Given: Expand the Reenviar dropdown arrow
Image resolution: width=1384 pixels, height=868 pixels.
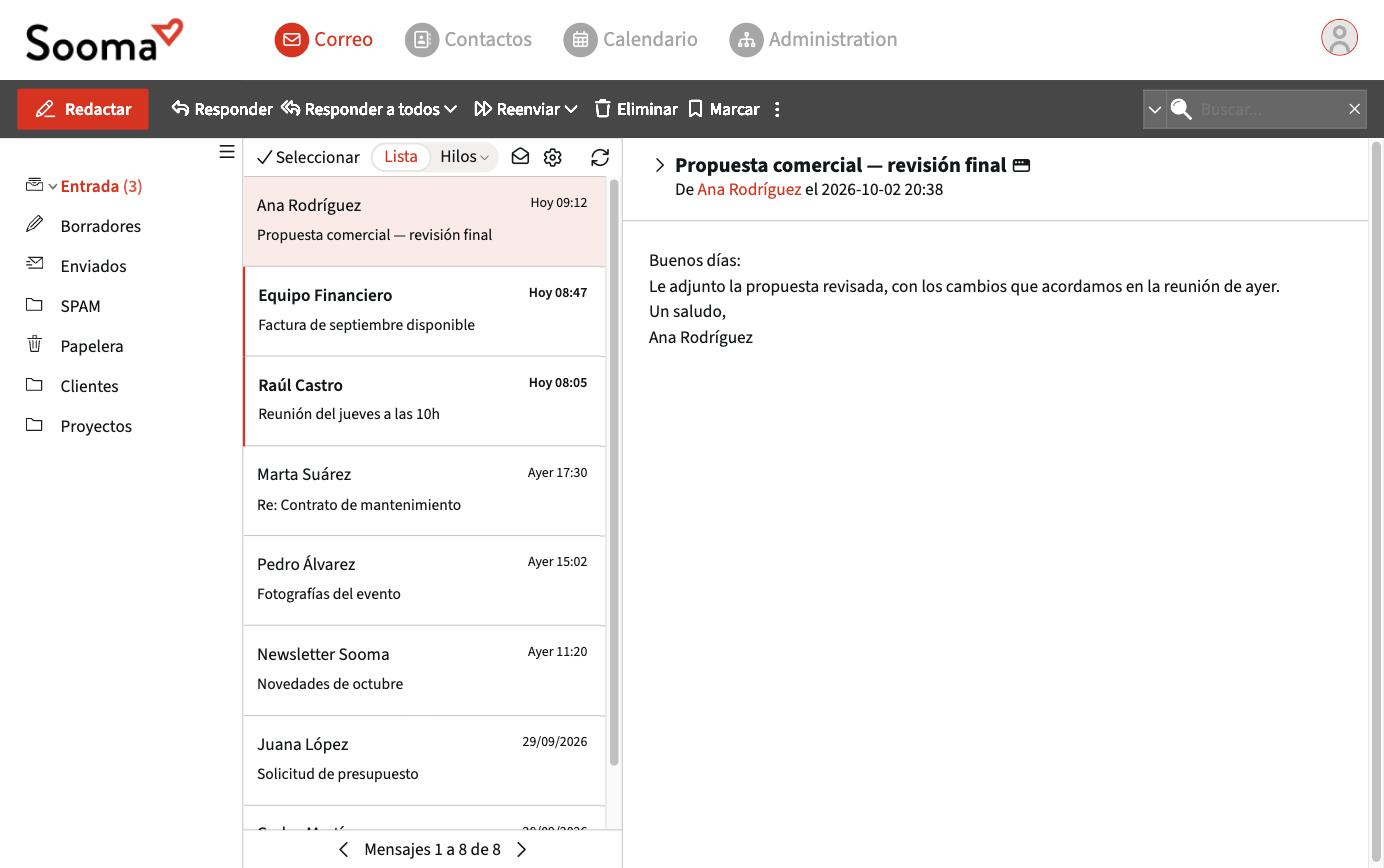Looking at the screenshot, I should coord(571,109).
